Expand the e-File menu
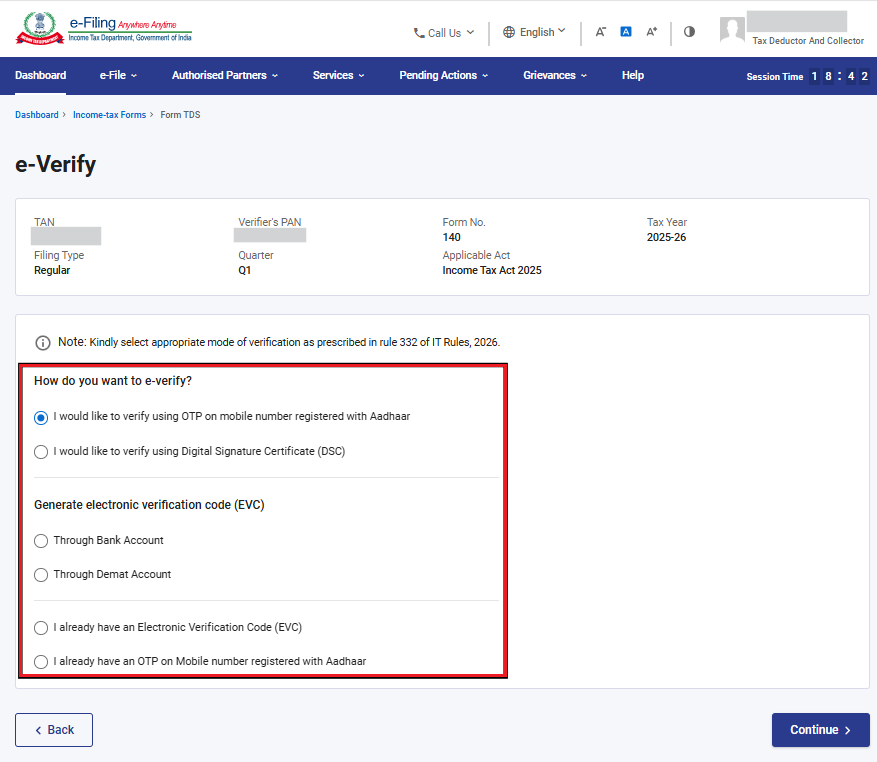The height and width of the screenshot is (762, 877). click(x=118, y=76)
